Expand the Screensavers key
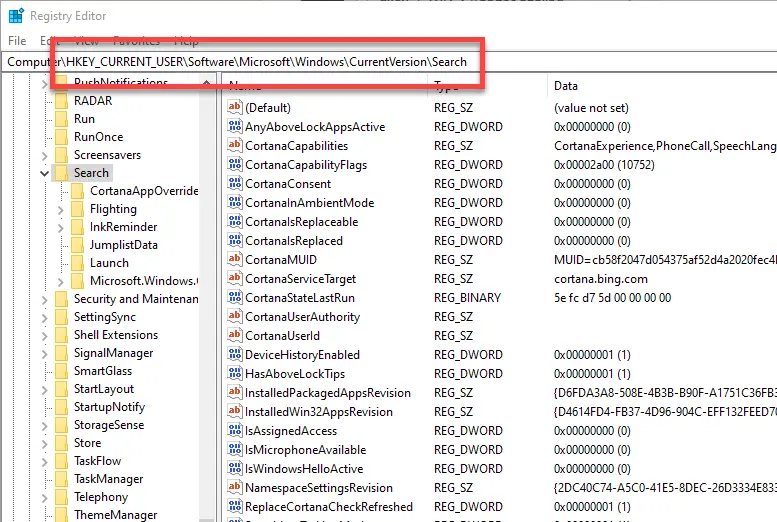 (45, 156)
